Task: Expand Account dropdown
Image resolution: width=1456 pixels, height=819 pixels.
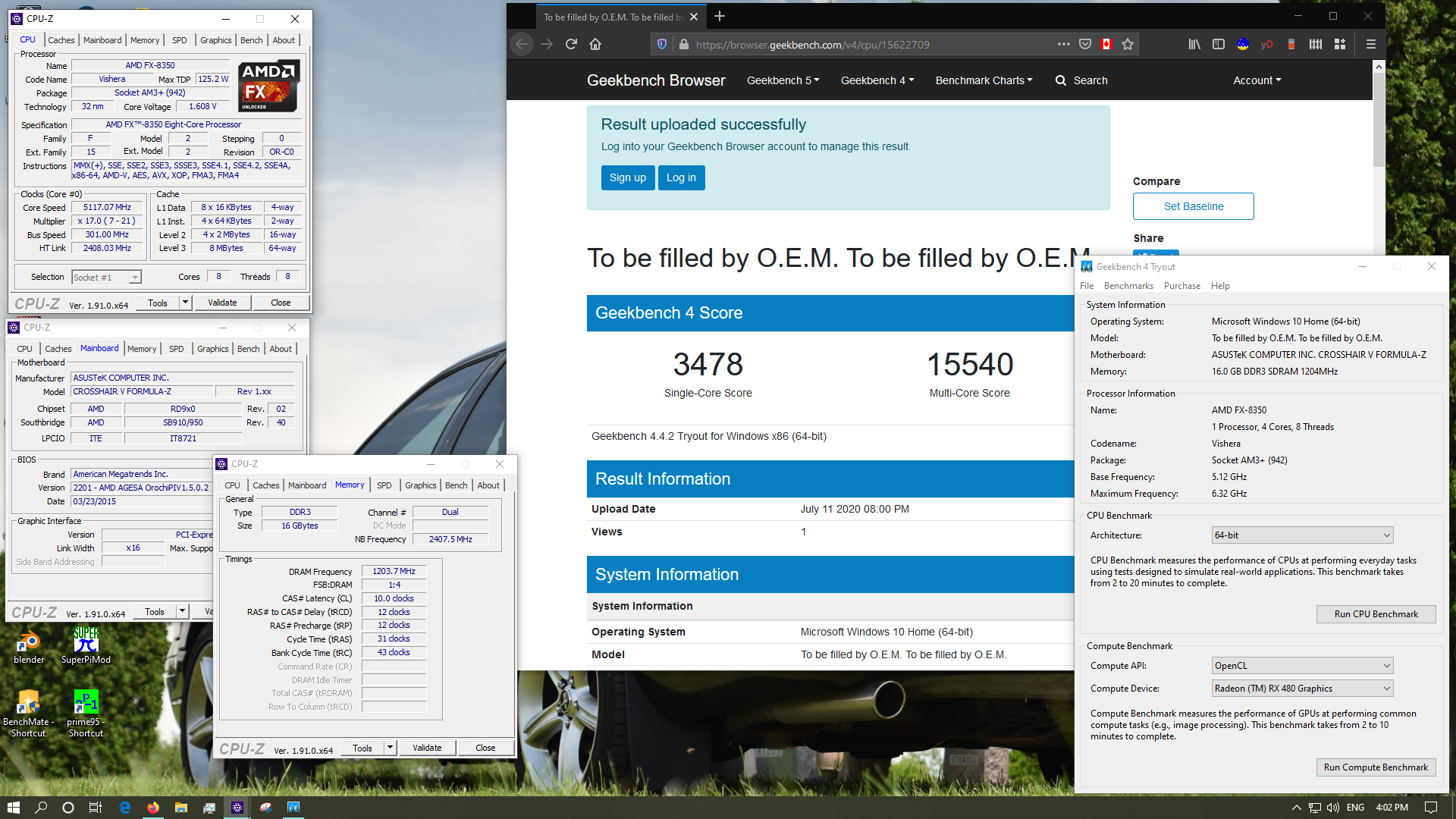Action: point(1257,80)
